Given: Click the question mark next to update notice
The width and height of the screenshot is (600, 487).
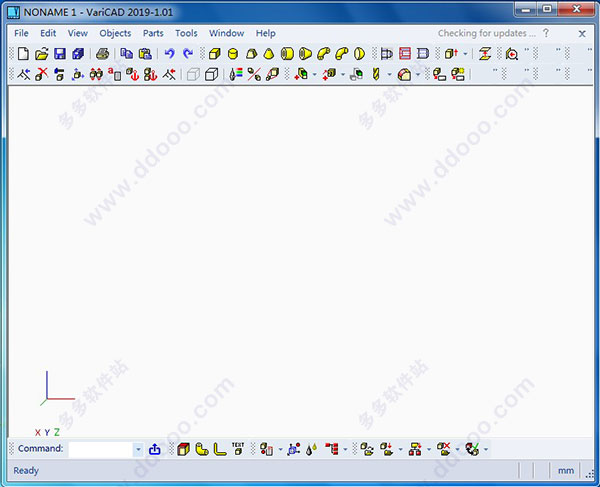Looking at the screenshot, I should 546,33.
